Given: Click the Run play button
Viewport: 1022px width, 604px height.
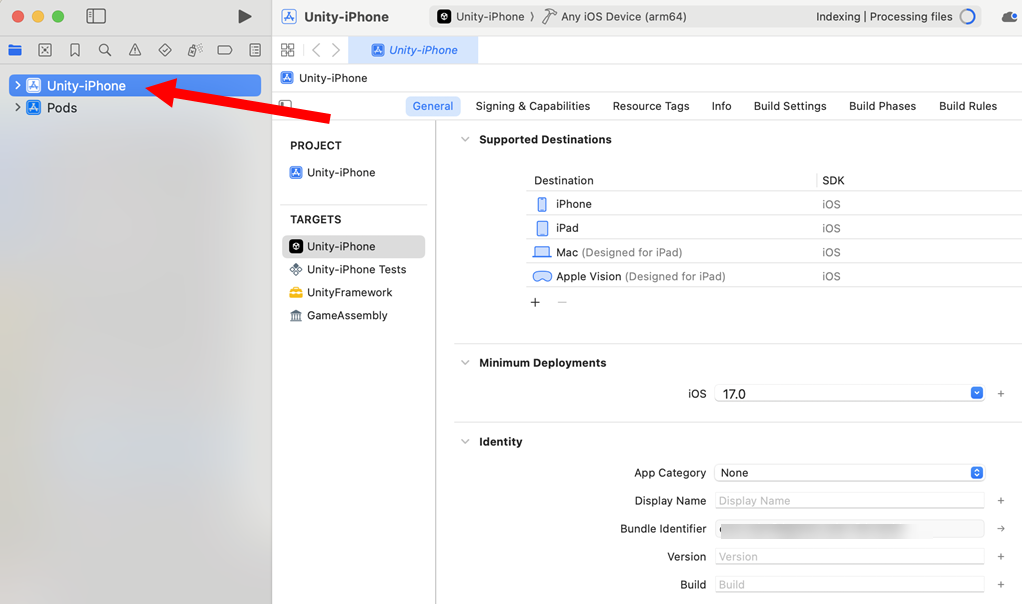Looking at the screenshot, I should click(x=244, y=16).
